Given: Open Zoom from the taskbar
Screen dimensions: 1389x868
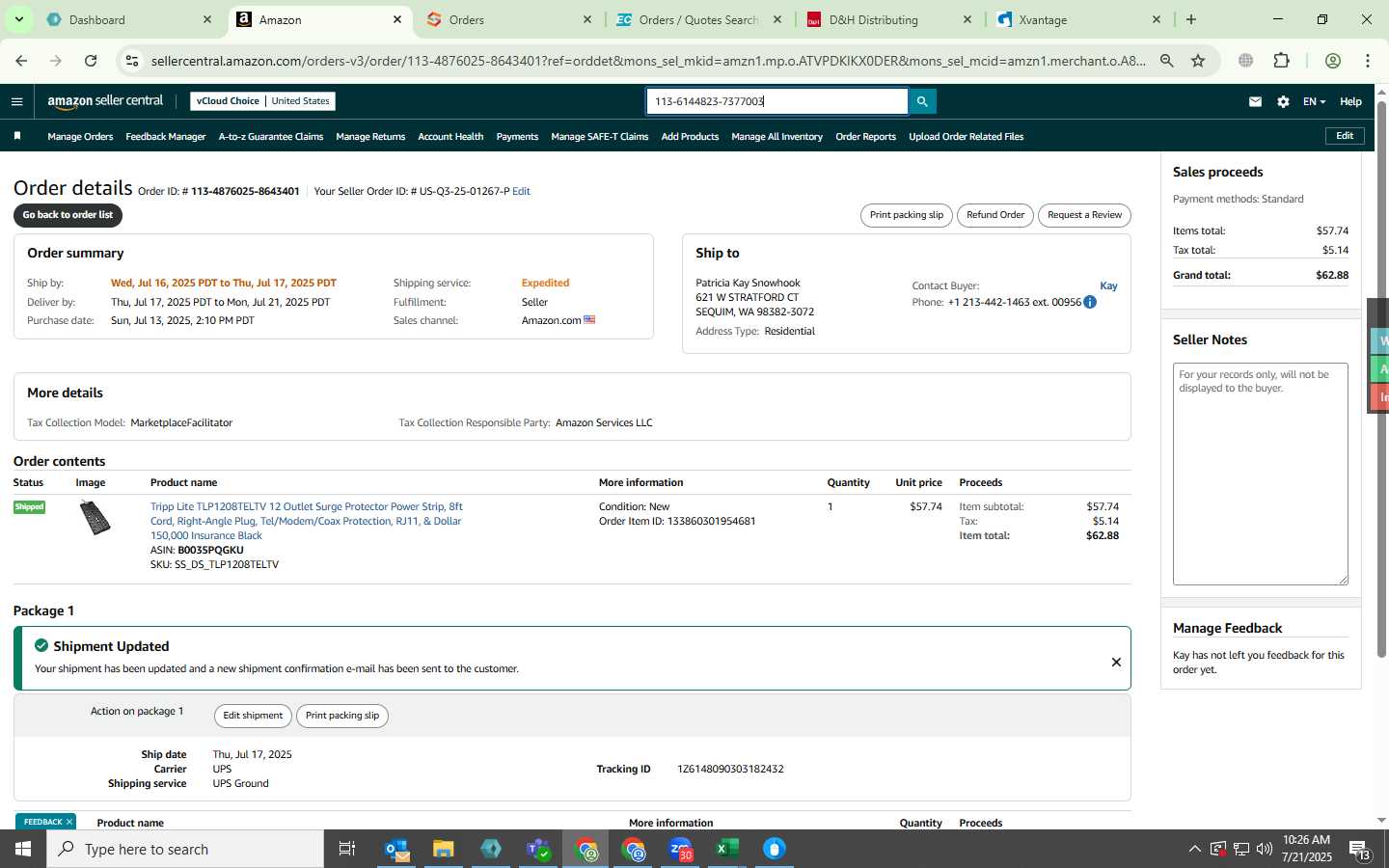Looking at the screenshot, I should pyautogui.click(x=681, y=849).
